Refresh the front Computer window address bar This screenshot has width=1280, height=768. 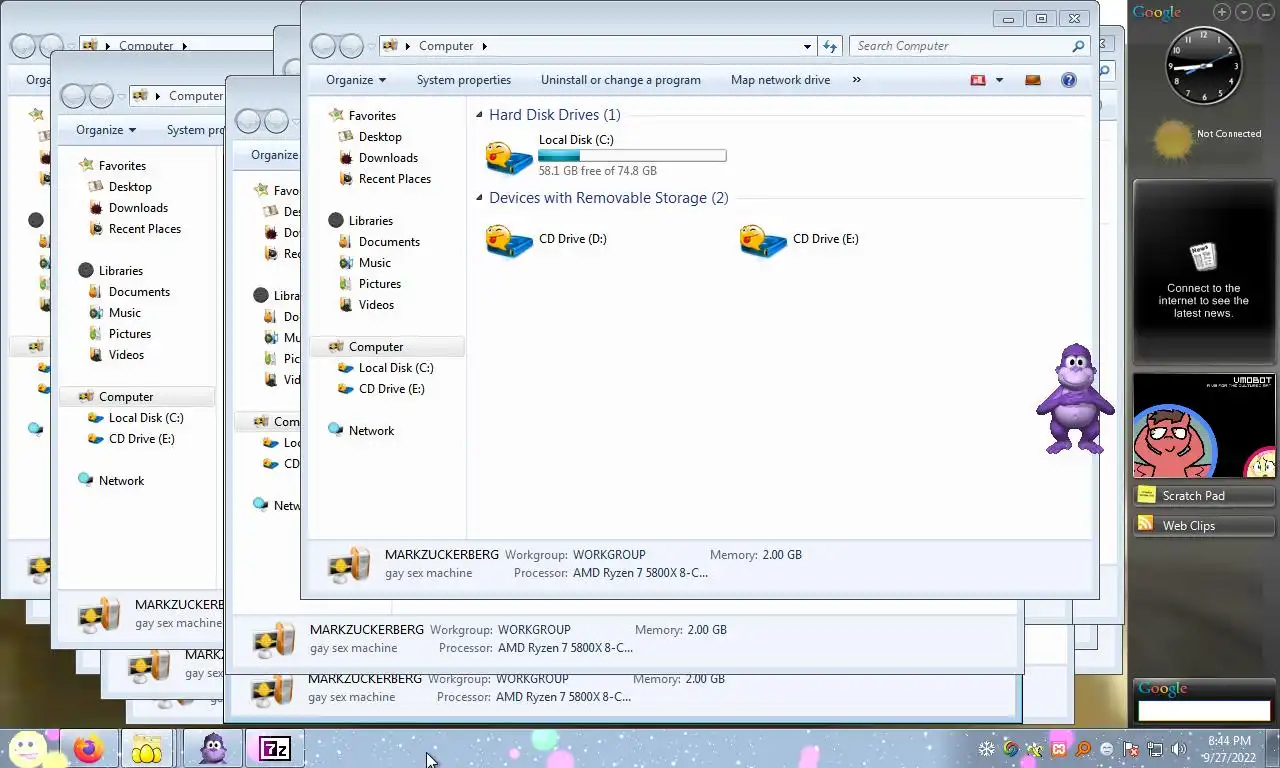click(829, 46)
